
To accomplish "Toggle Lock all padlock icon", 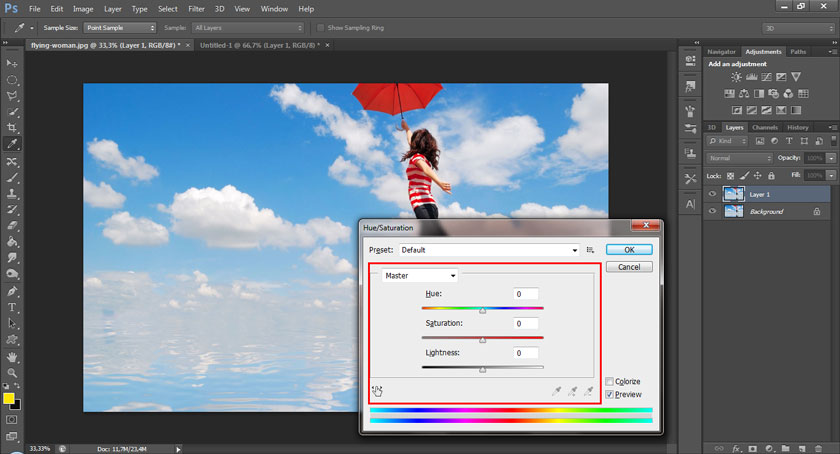I will (x=771, y=176).
